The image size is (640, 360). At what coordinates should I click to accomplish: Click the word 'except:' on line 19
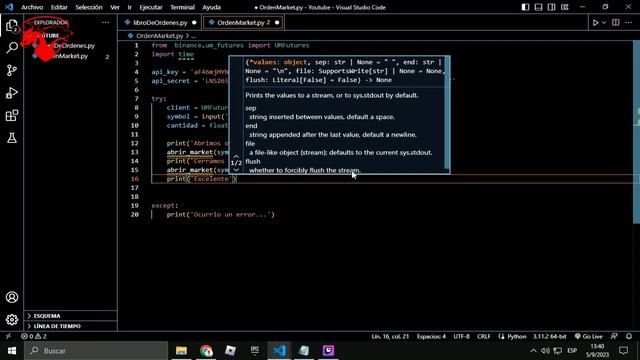(164, 206)
